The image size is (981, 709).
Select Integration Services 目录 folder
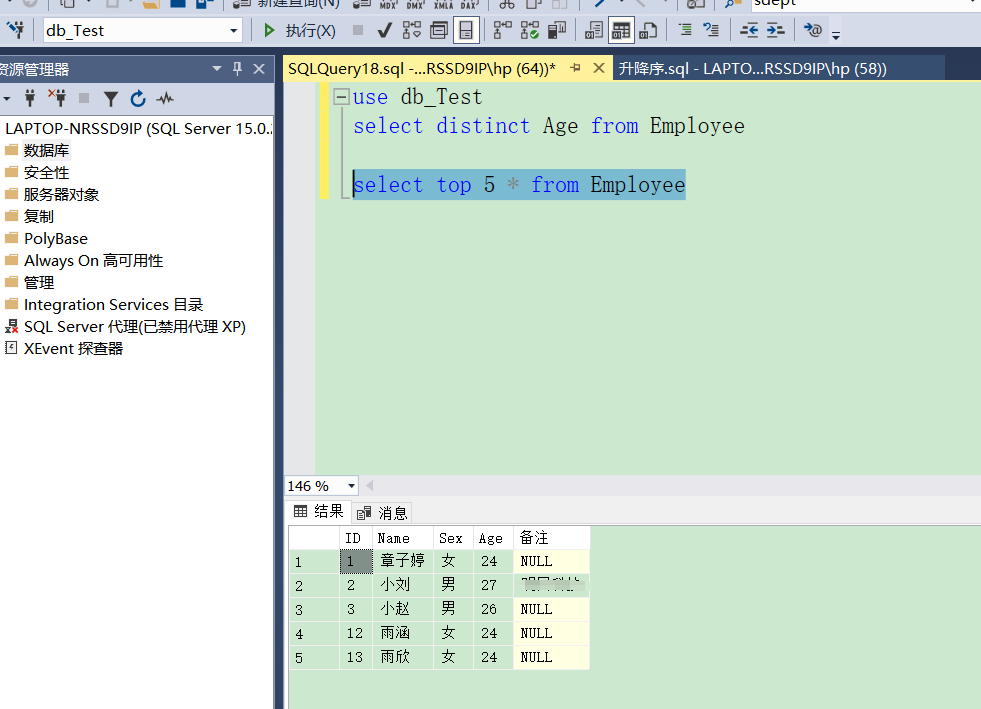coord(113,304)
